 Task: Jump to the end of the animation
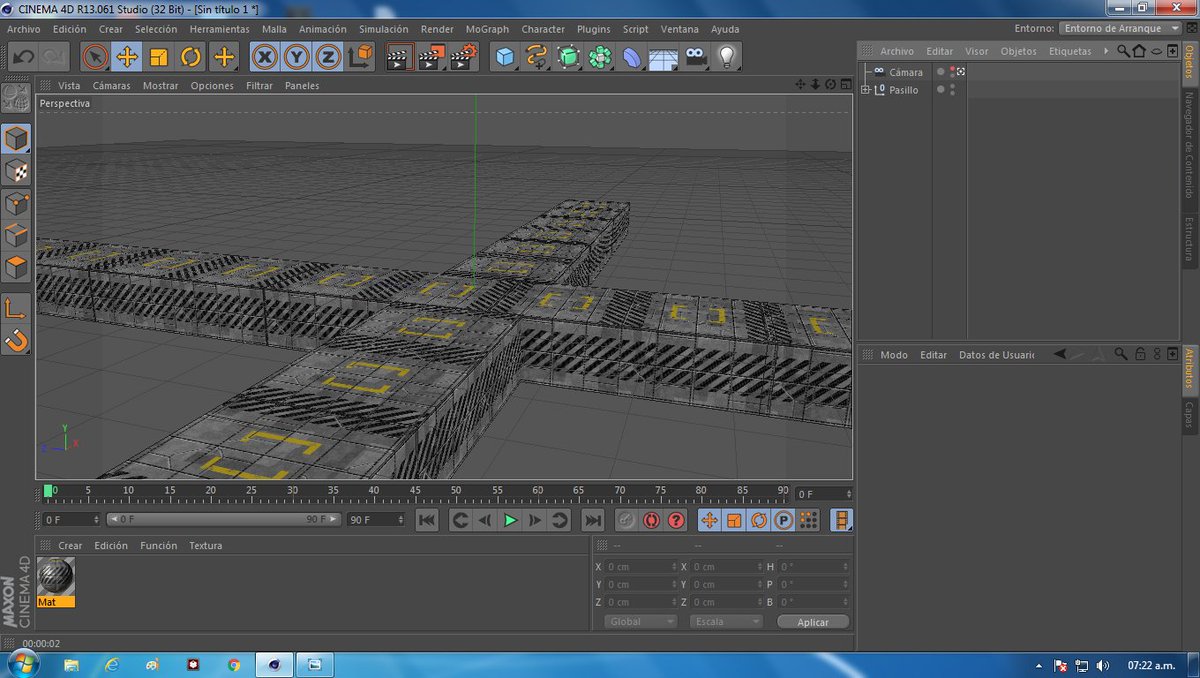point(593,520)
